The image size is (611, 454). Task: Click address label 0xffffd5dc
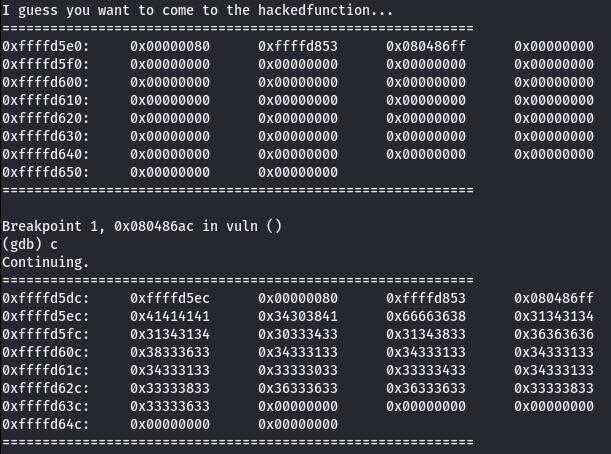pyautogui.click(x=46, y=299)
